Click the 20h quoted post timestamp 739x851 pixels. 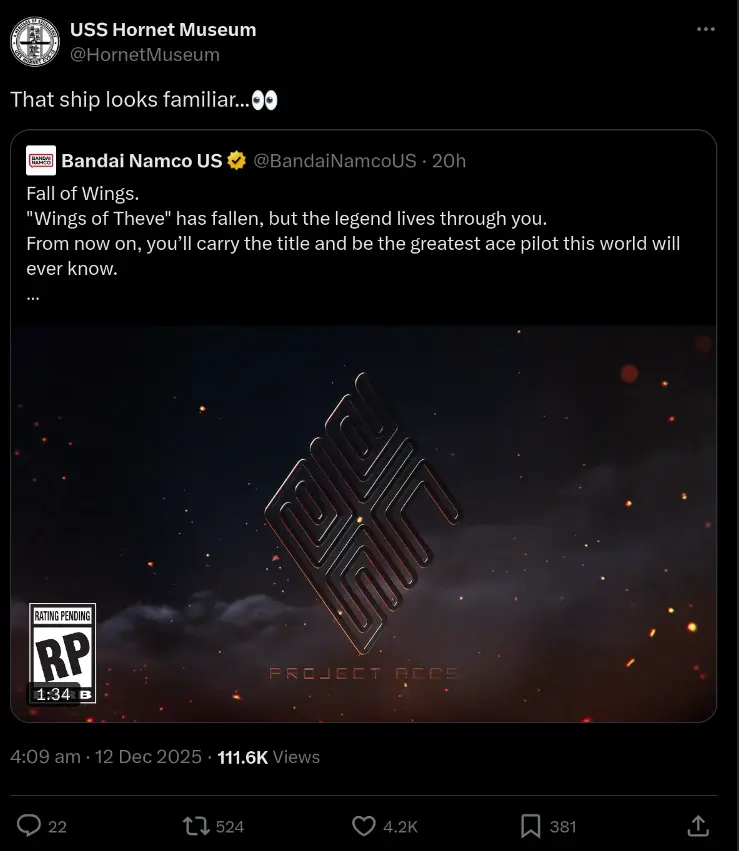point(449,161)
